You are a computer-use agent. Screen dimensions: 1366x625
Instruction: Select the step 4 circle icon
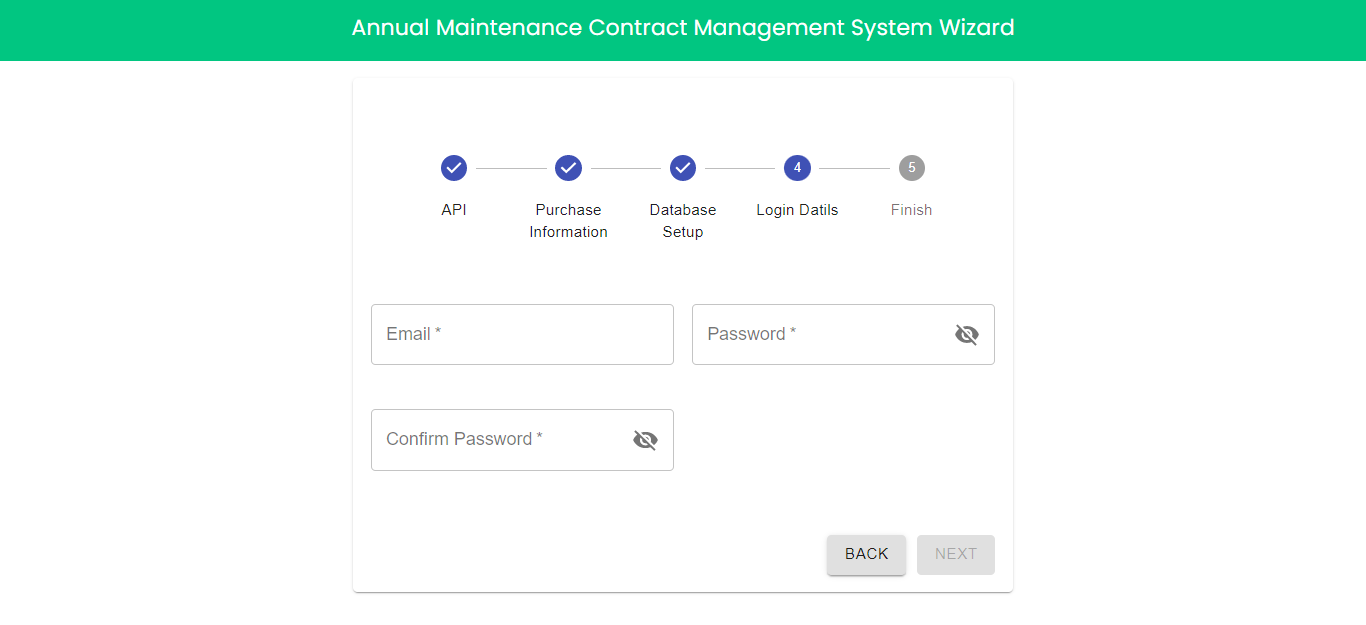(797, 168)
